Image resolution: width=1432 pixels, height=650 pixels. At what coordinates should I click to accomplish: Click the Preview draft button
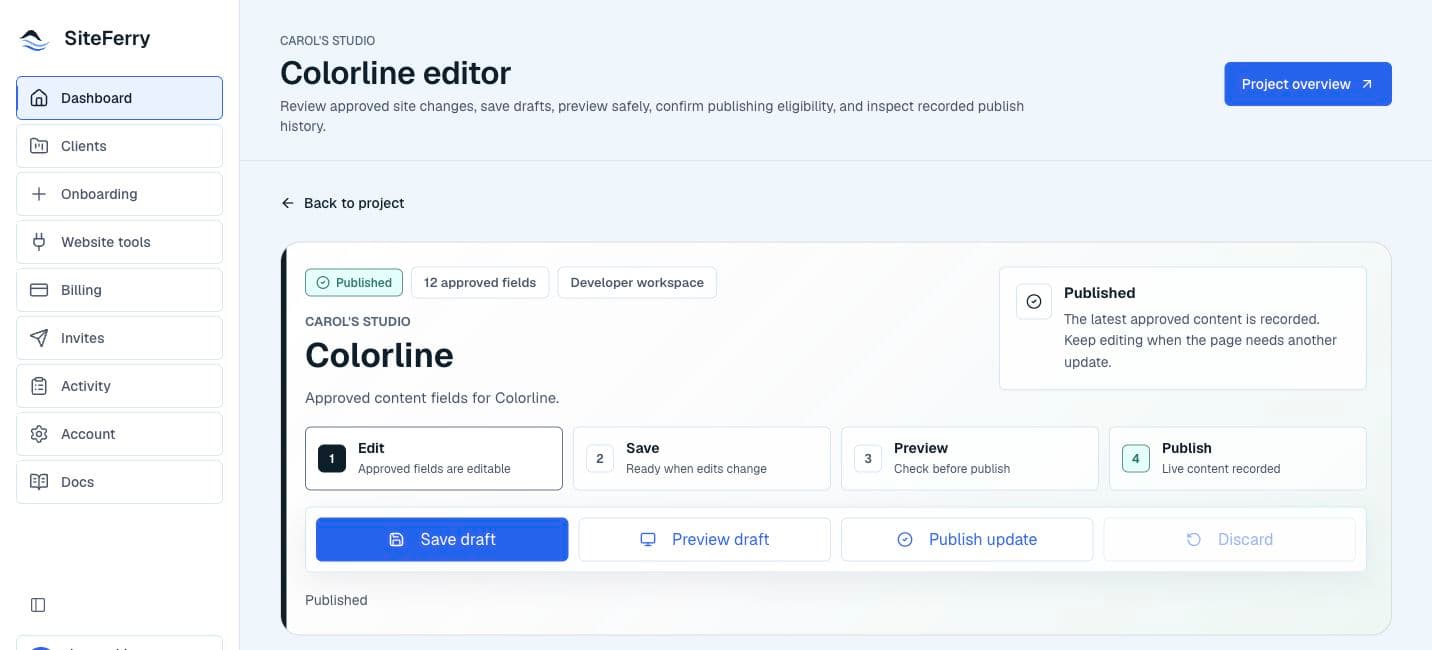705,539
